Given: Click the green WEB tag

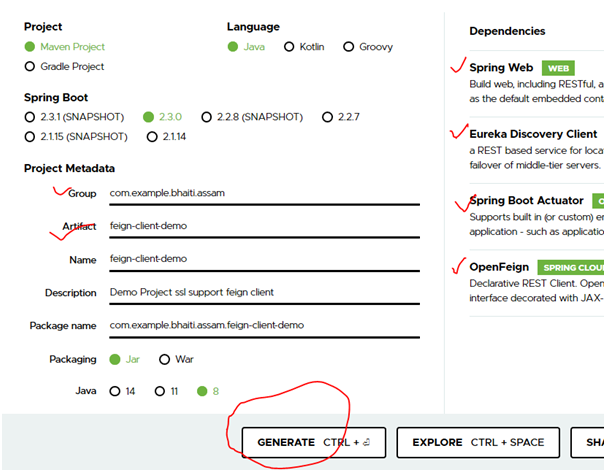Looking at the screenshot, I should 558,68.
